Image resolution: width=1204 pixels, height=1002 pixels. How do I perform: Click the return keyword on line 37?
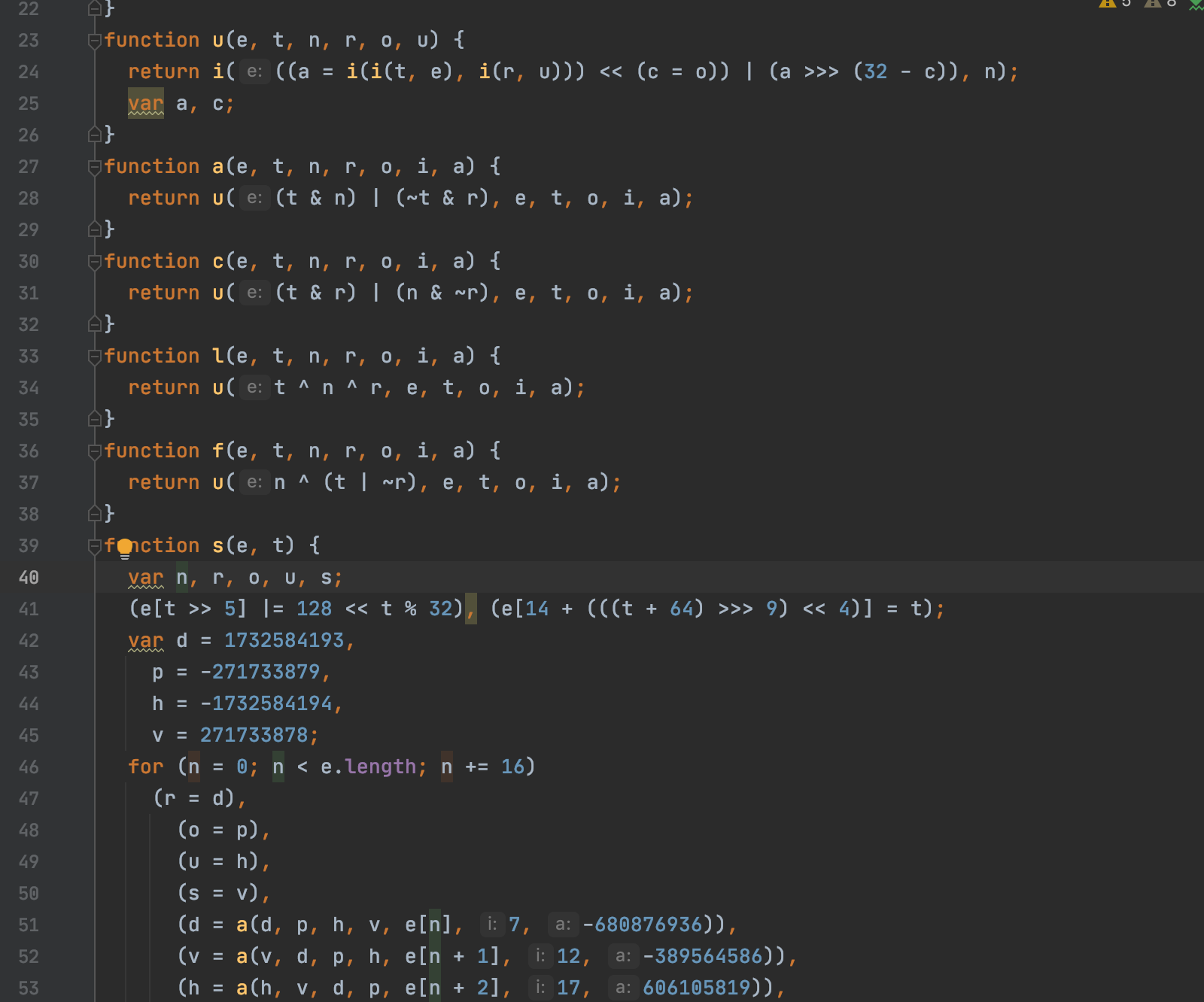click(164, 482)
